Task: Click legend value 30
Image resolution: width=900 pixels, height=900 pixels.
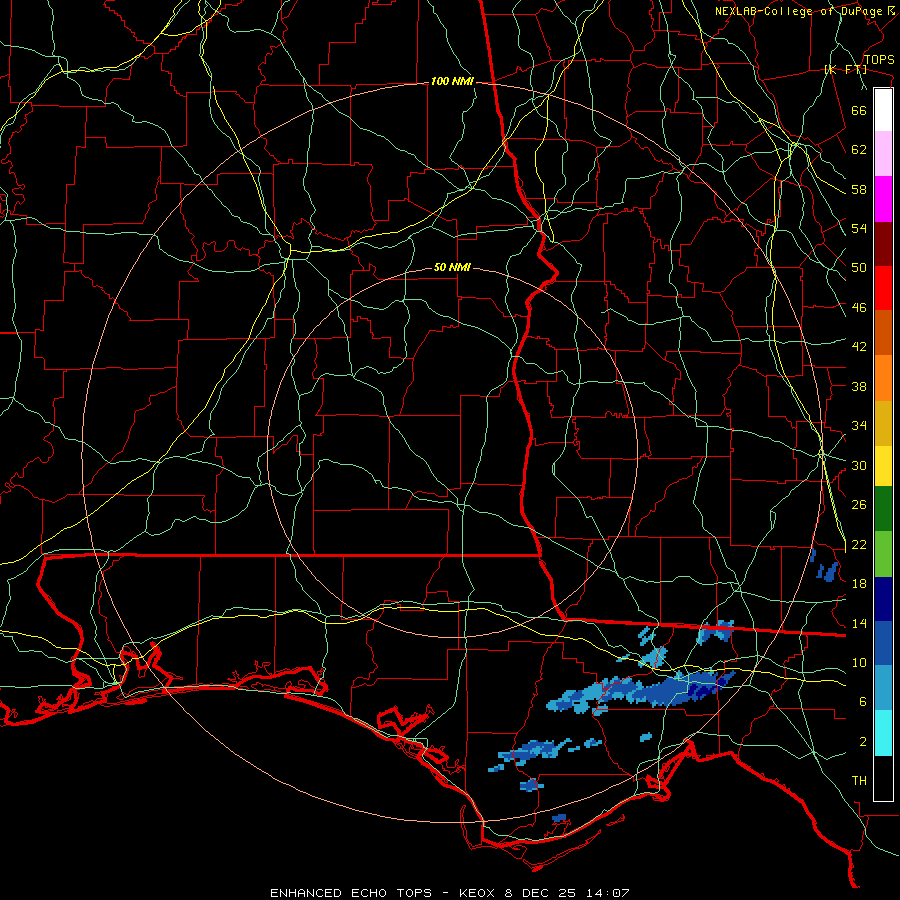Action: [x=859, y=465]
